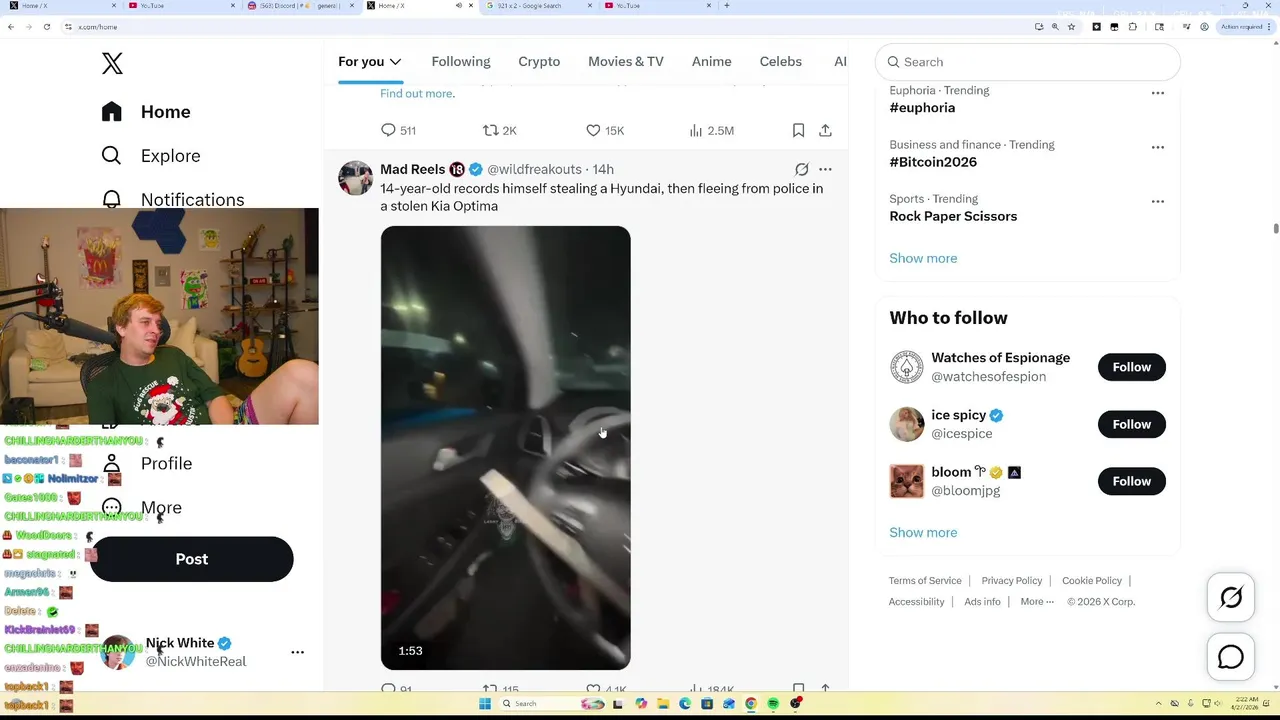Show more Who to follow suggestions
This screenshot has height=720, width=1280.
pos(923,532)
